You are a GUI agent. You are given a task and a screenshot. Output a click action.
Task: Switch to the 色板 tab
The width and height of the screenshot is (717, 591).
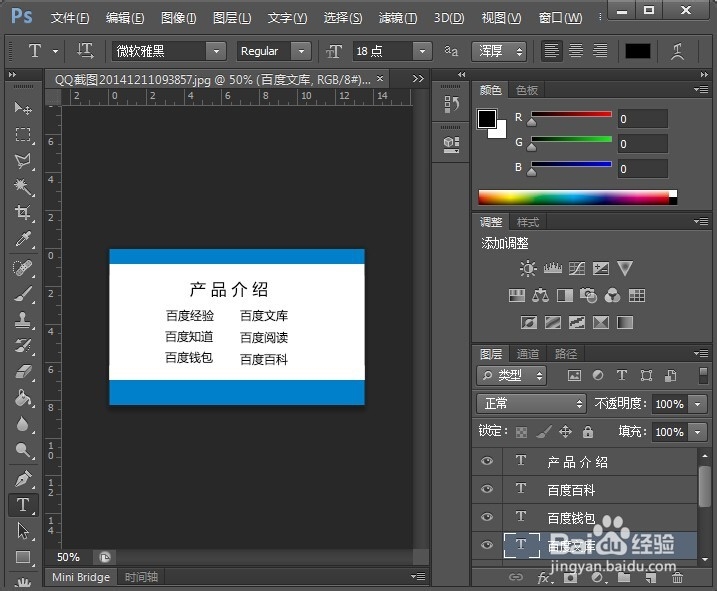point(527,90)
